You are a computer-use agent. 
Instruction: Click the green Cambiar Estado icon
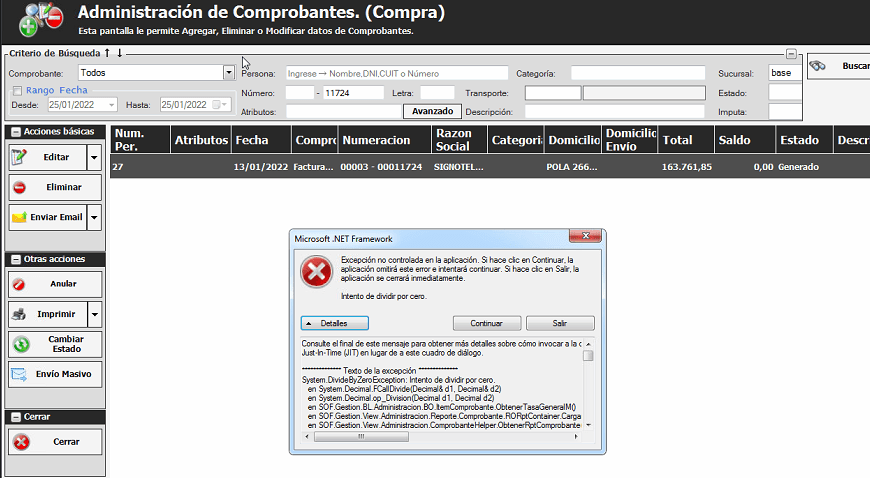(20, 344)
